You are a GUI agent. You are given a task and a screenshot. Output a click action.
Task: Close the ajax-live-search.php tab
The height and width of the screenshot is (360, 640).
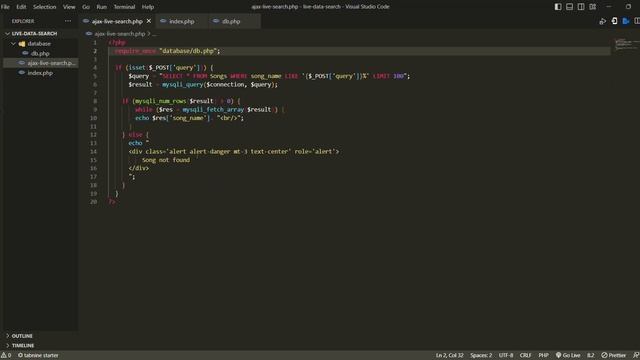(x=149, y=21)
